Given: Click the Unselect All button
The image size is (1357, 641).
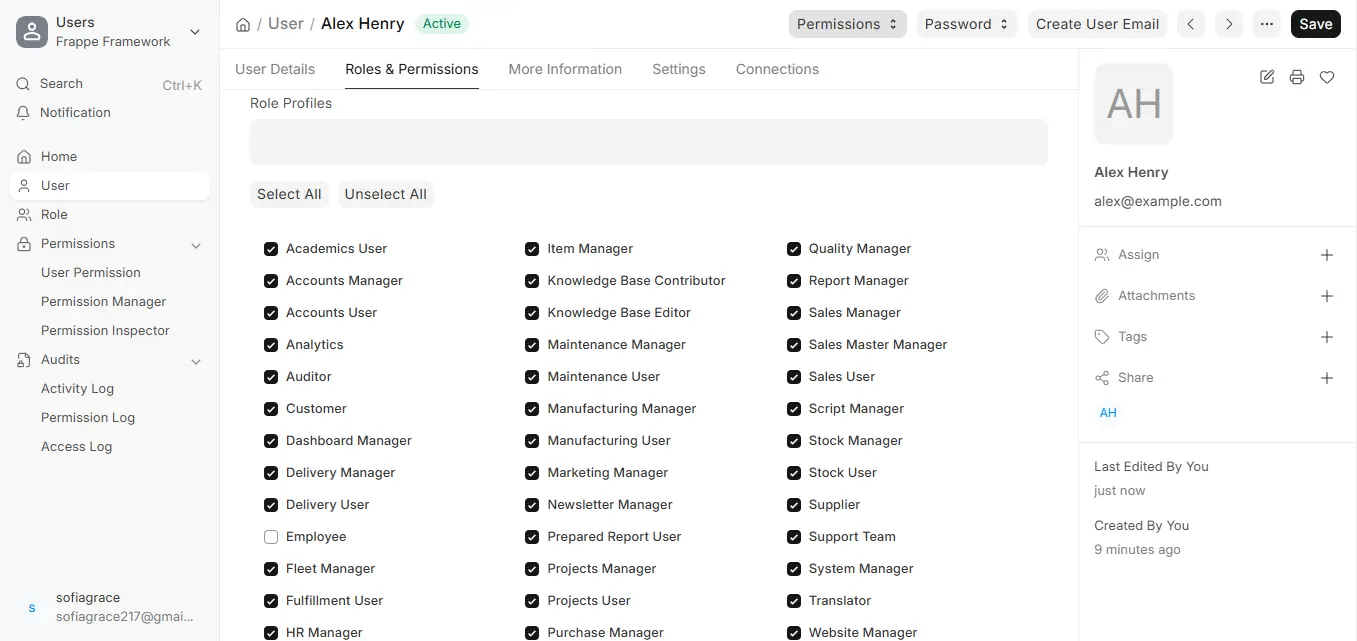Looking at the screenshot, I should [386, 195].
